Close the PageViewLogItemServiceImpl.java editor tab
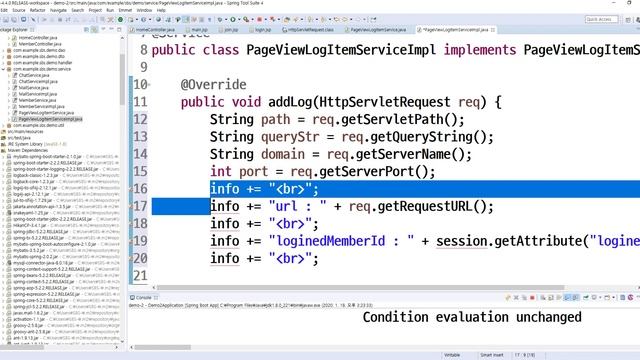 (x=493, y=30)
